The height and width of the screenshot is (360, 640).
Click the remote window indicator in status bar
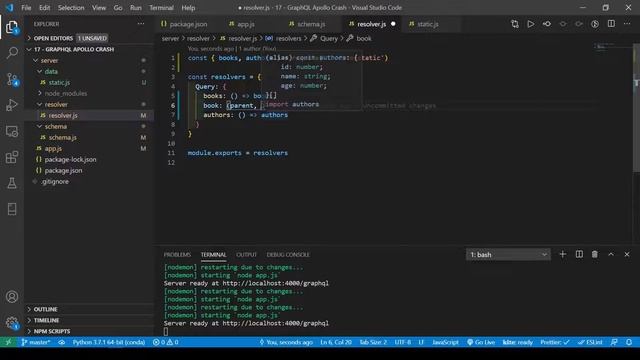tap(8, 342)
